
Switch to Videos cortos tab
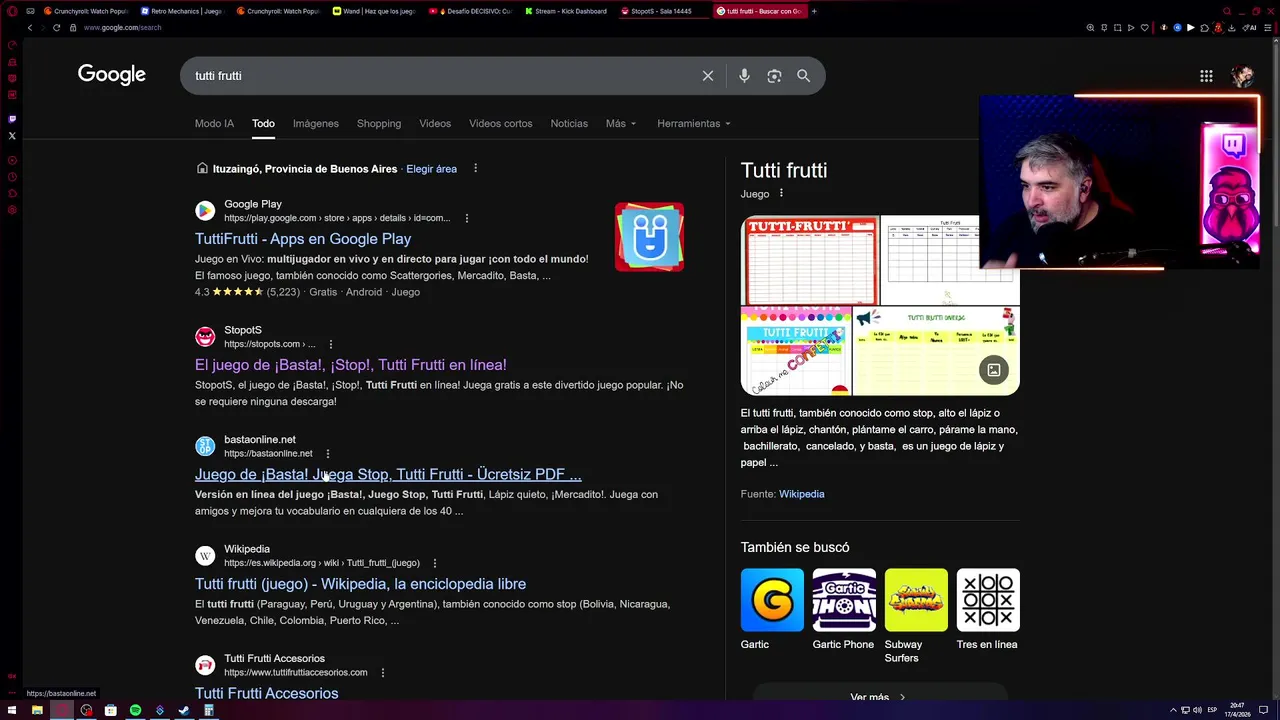point(501,123)
